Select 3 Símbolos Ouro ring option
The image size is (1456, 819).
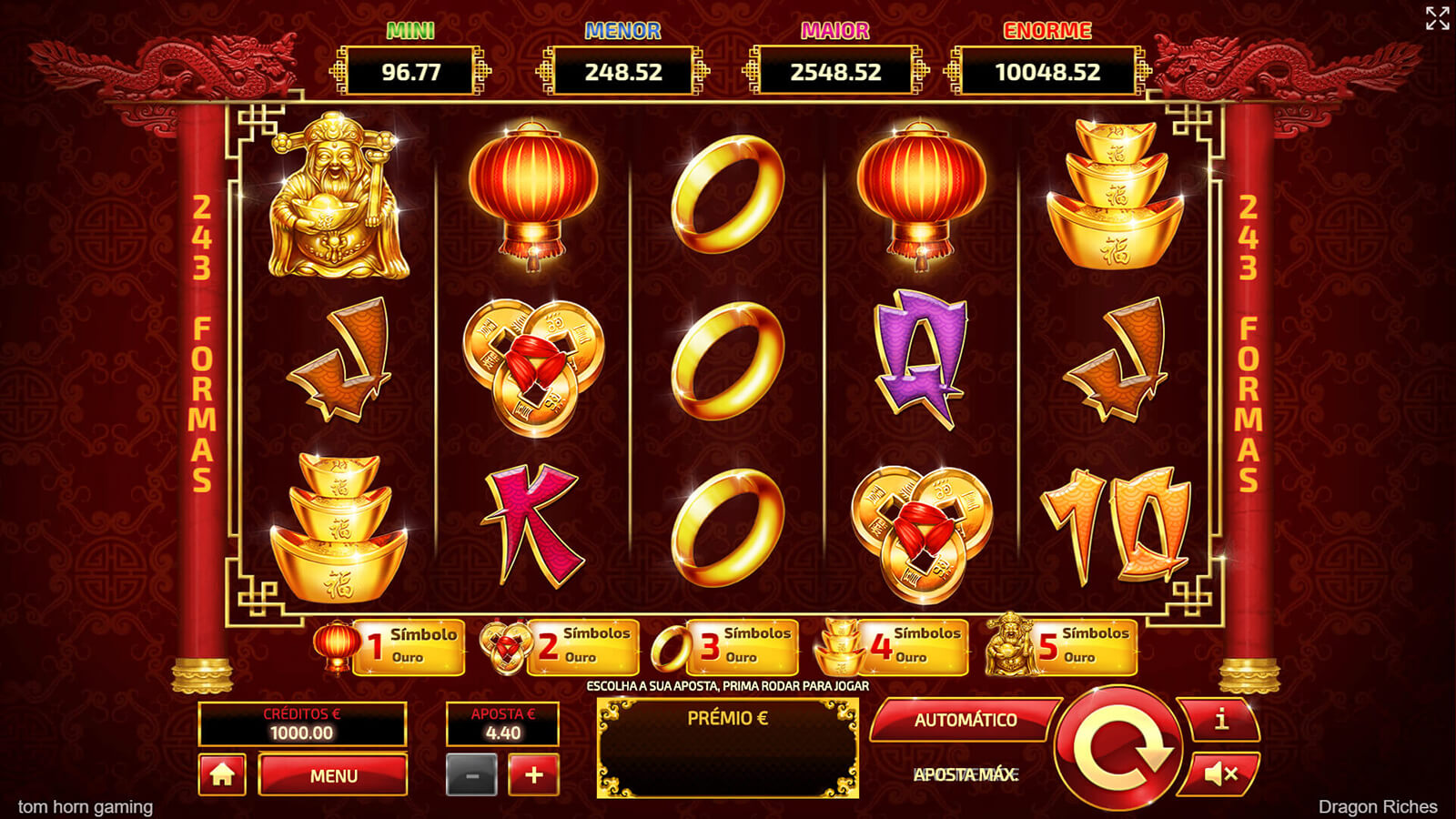[724, 646]
